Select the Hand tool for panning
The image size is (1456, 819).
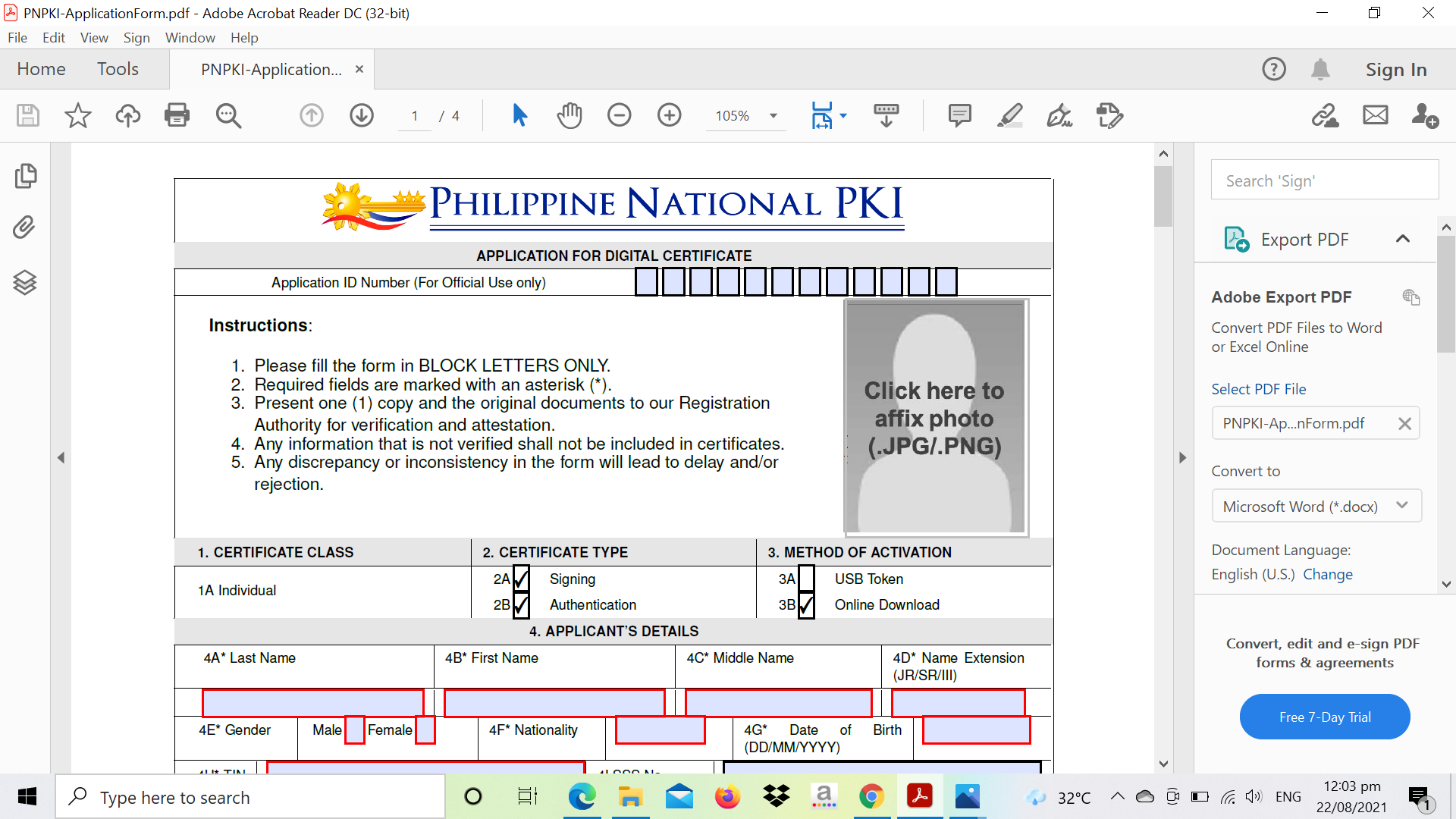coord(570,115)
